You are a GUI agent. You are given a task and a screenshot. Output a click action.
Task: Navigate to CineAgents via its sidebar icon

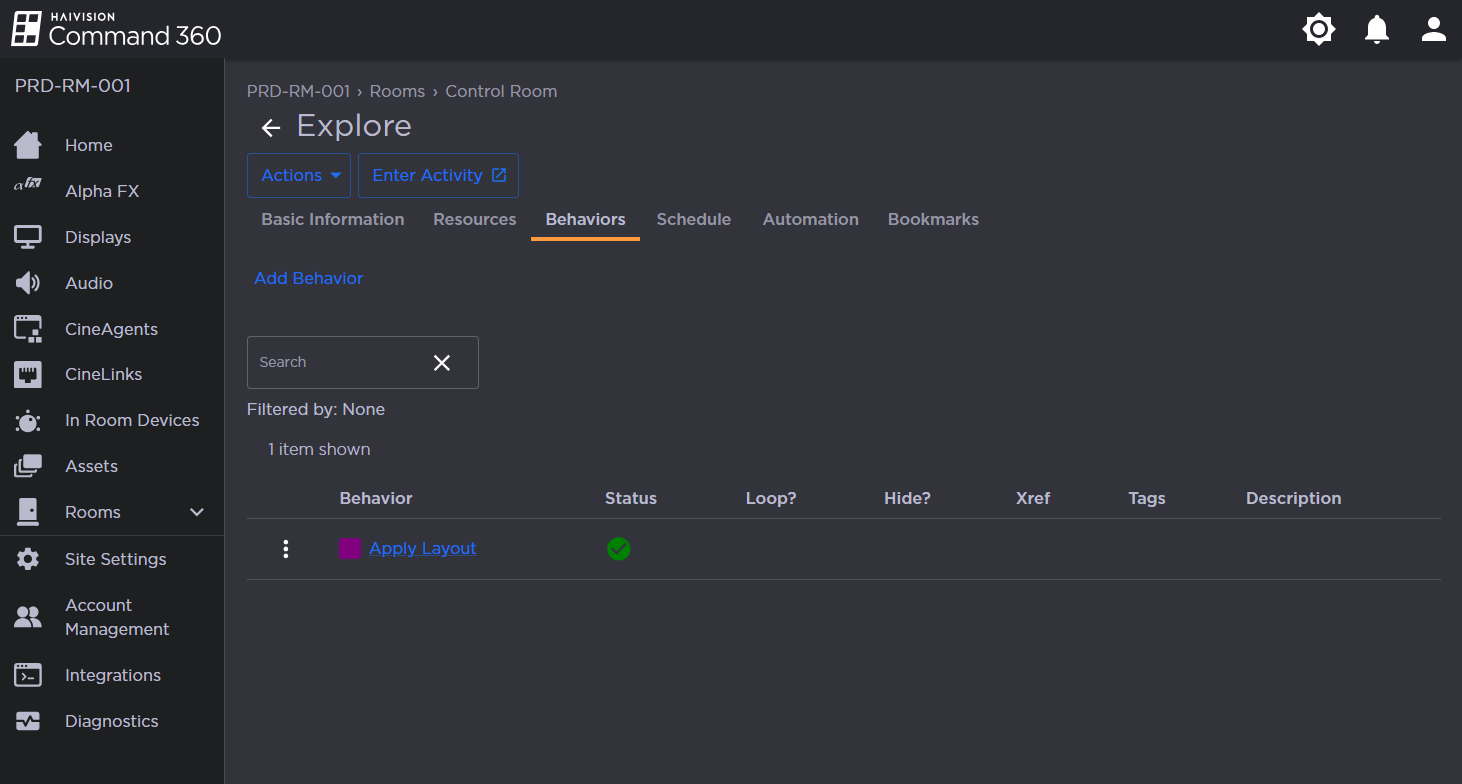coord(28,328)
